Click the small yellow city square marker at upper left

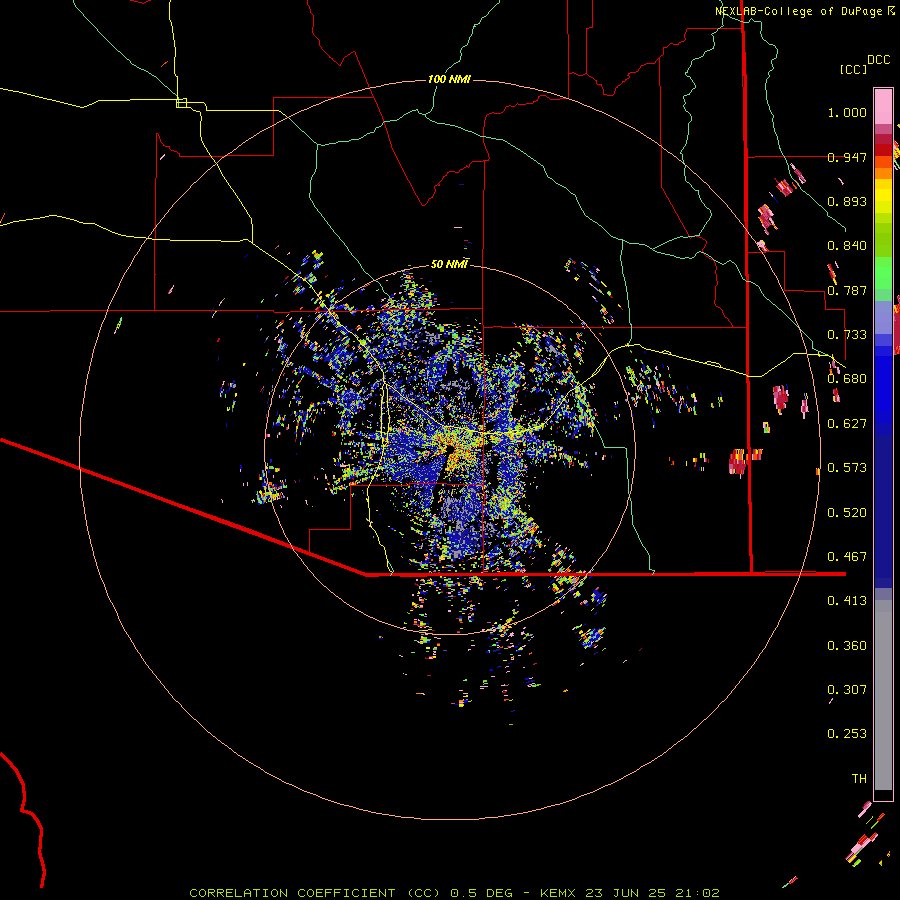[181, 103]
